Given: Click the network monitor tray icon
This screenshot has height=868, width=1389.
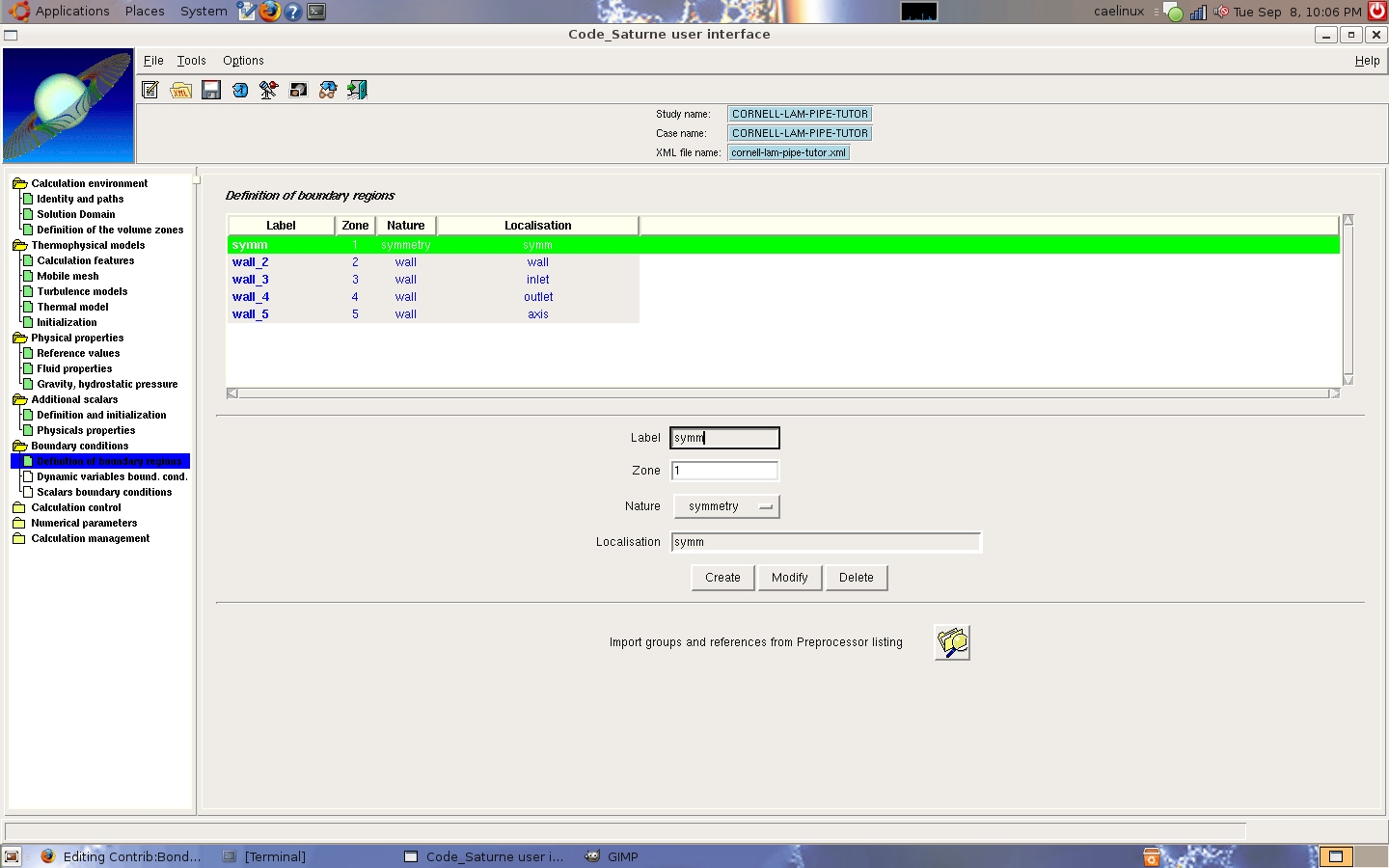Looking at the screenshot, I should click(1198, 12).
